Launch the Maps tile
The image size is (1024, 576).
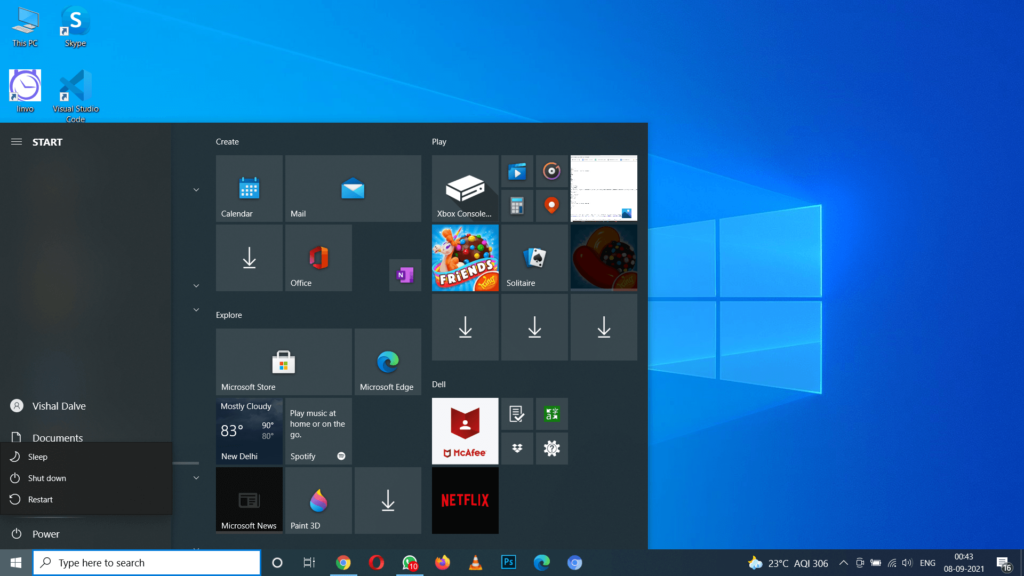551,205
